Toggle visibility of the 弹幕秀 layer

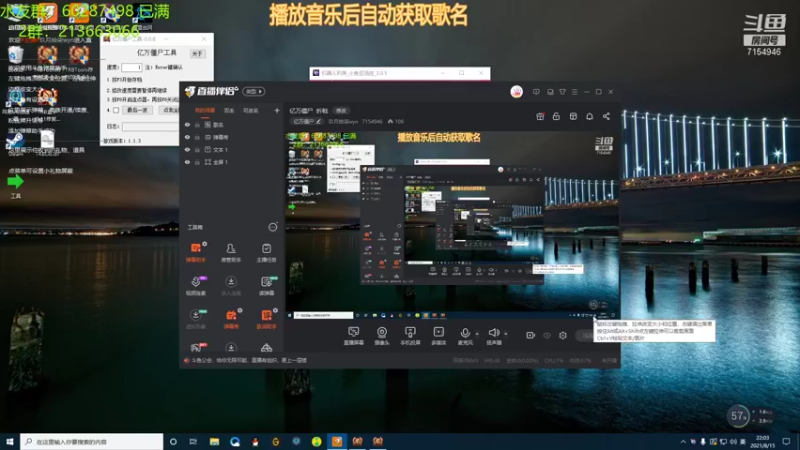point(187,137)
